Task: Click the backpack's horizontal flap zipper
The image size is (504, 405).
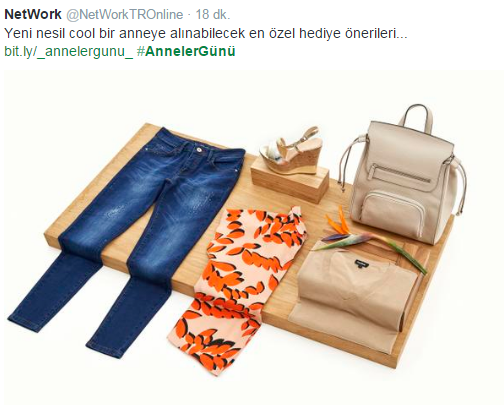Action: click(402, 173)
